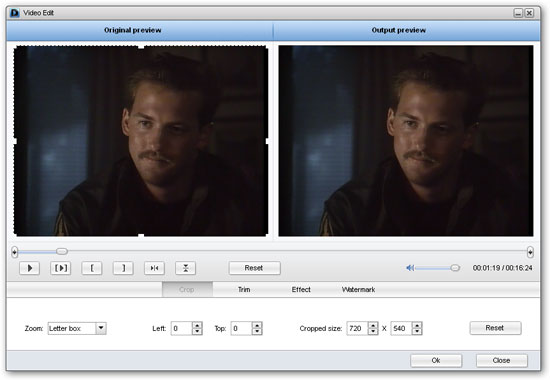The image size is (550, 380).
Task: Click the volume slider handle
Action: tap(455, 268)
